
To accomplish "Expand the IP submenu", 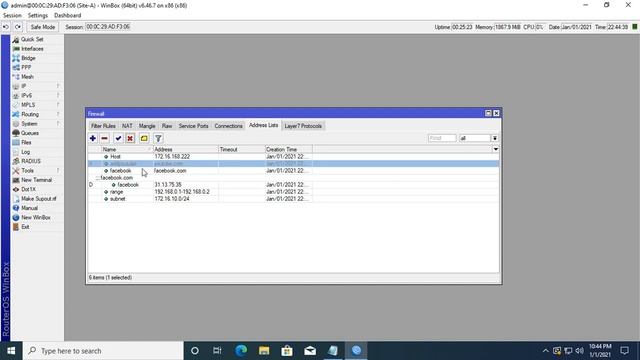I will 37,86.
